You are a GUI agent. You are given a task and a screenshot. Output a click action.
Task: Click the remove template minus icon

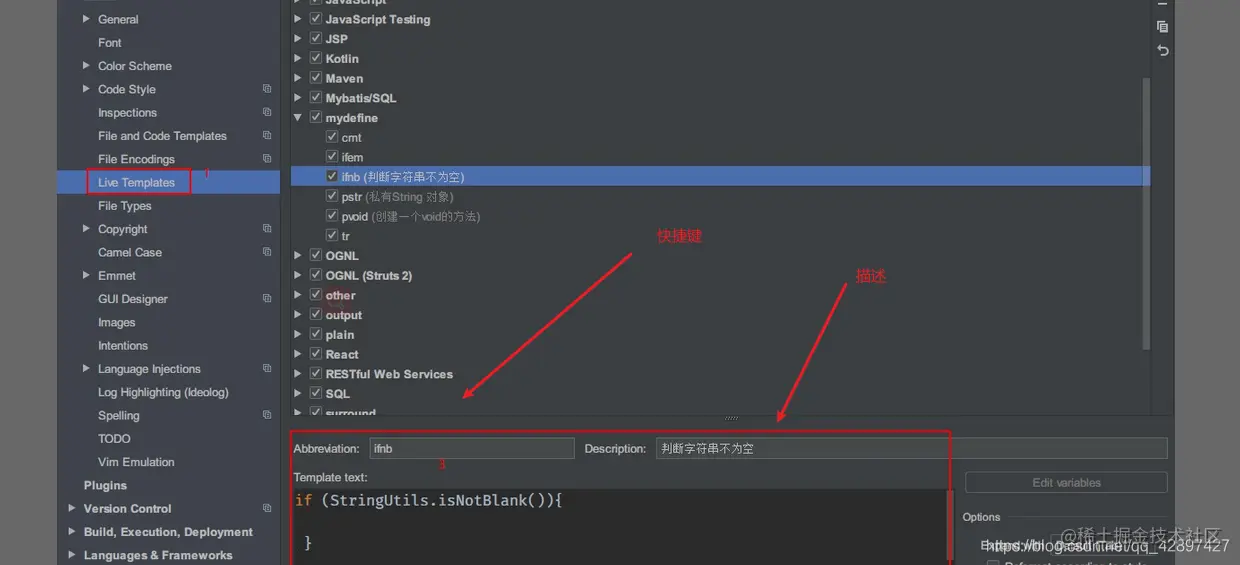1162,5
